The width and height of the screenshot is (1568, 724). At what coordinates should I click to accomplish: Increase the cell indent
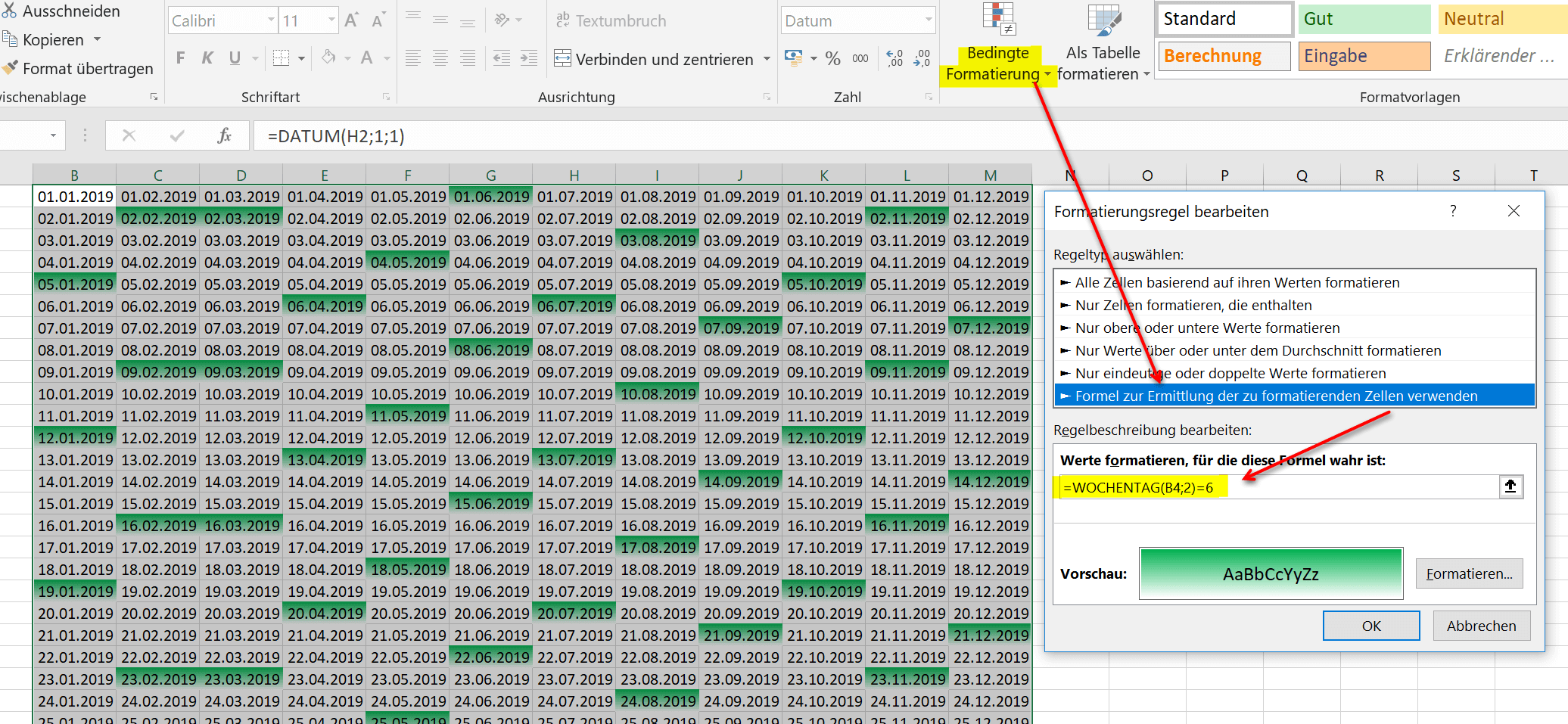point(529,58)
